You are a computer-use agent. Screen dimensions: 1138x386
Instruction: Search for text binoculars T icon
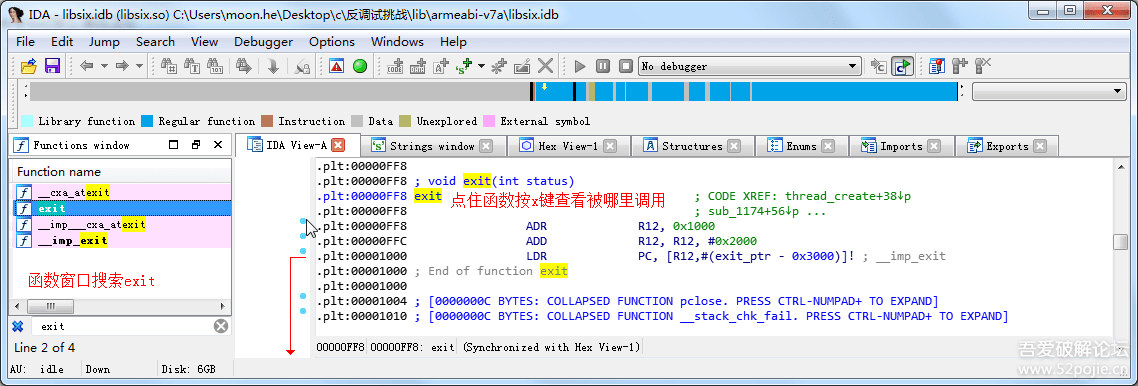coord(192,66)
